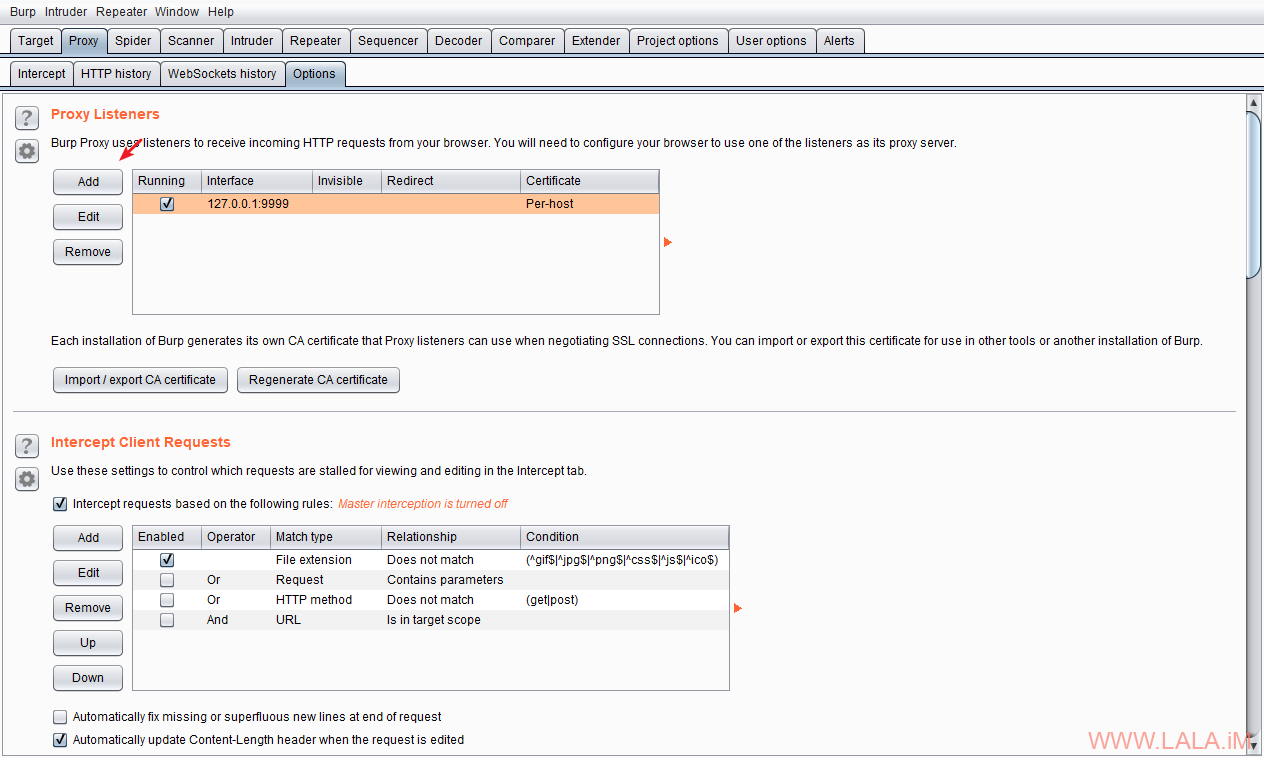The image size is (1264, 758).
Task: Enable the Contains parameters rule checkbox
Action: [167, 580]
